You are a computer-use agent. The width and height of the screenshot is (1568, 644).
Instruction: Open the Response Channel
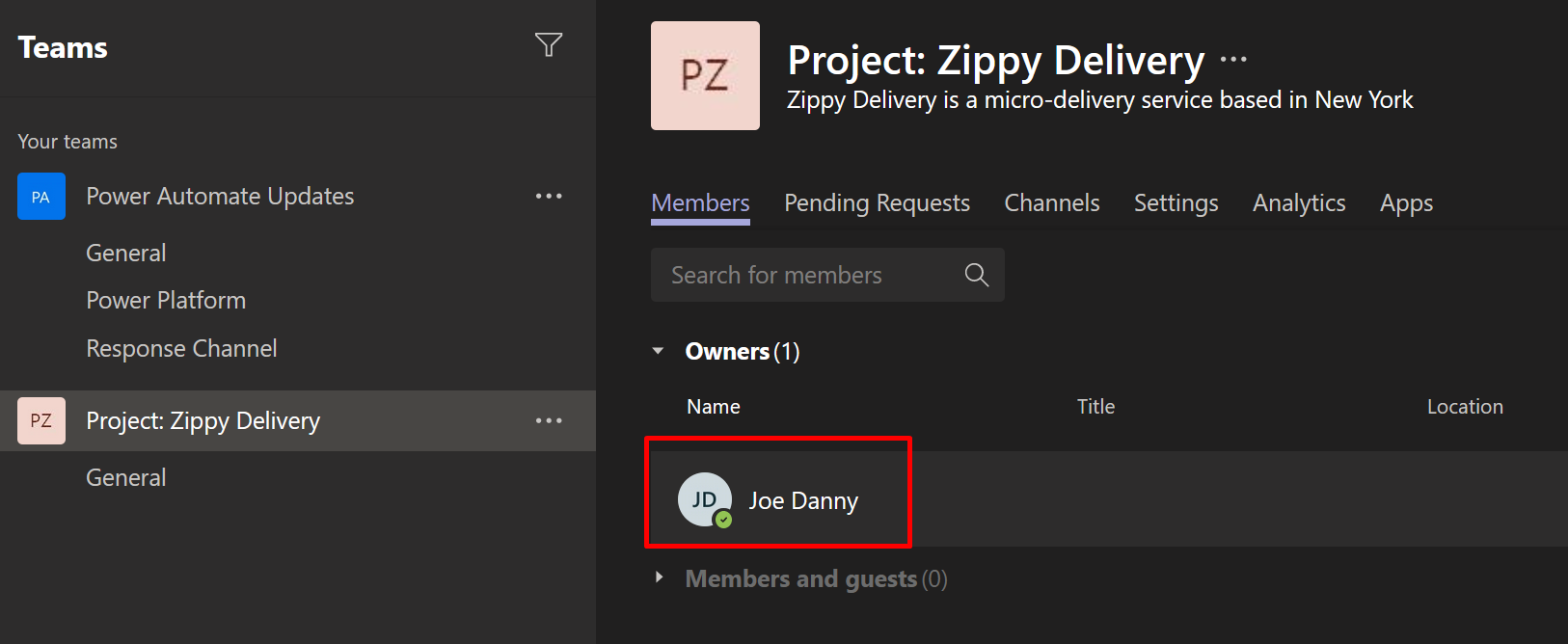[181, 348]
